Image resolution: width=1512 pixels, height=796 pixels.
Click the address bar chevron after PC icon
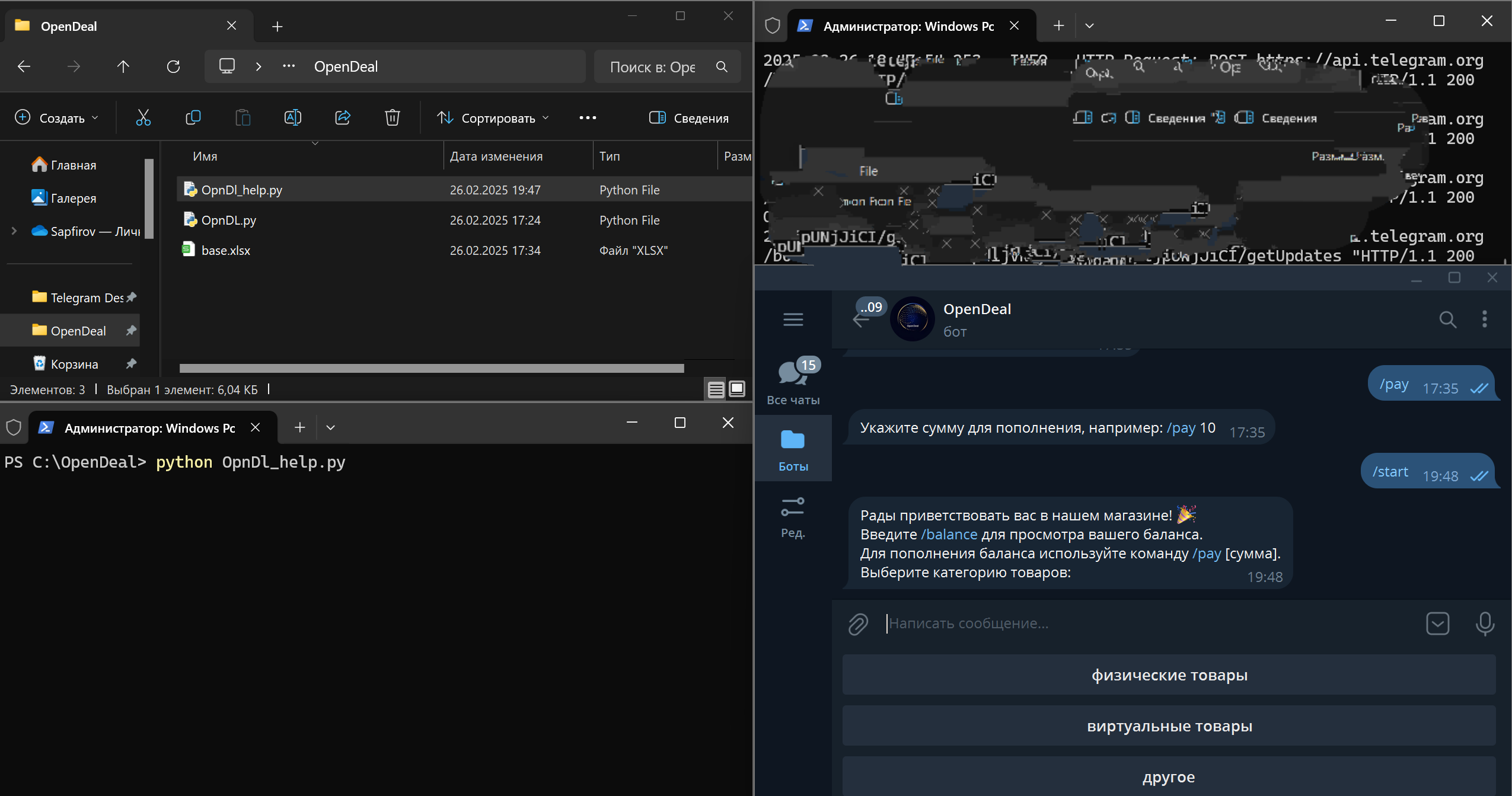click(259, 66)
